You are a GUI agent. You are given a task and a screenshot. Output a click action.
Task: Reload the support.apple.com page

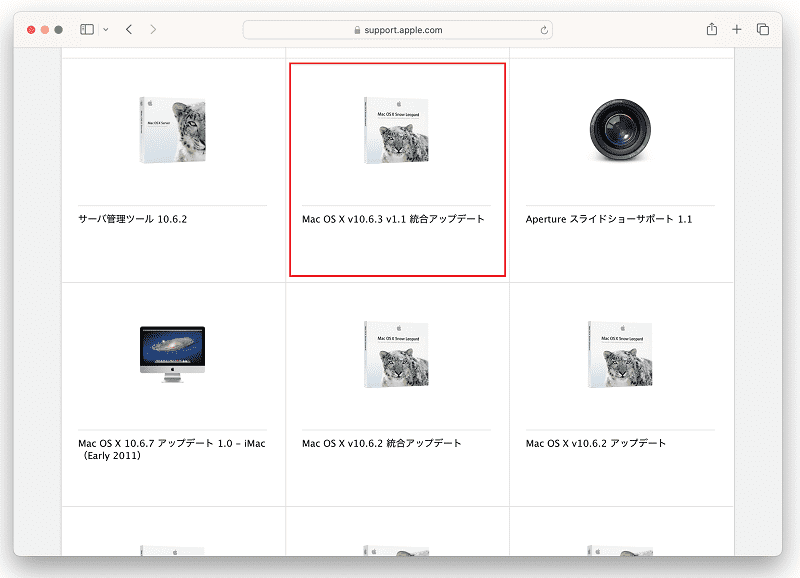(x=544, y=30)
